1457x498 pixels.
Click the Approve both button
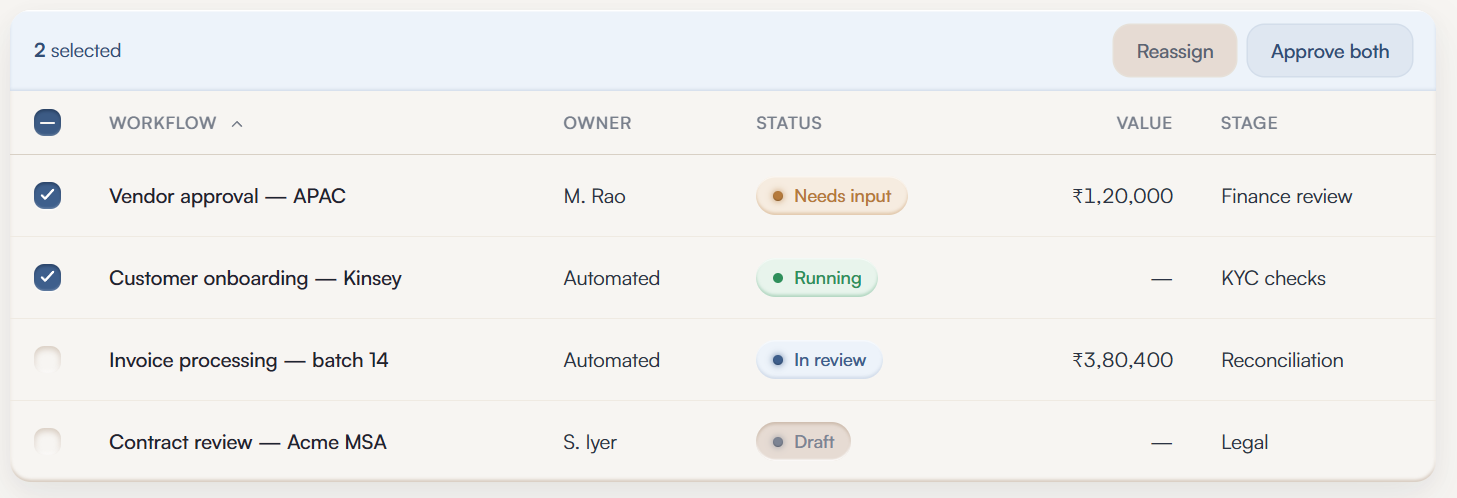click(1330, 51)
